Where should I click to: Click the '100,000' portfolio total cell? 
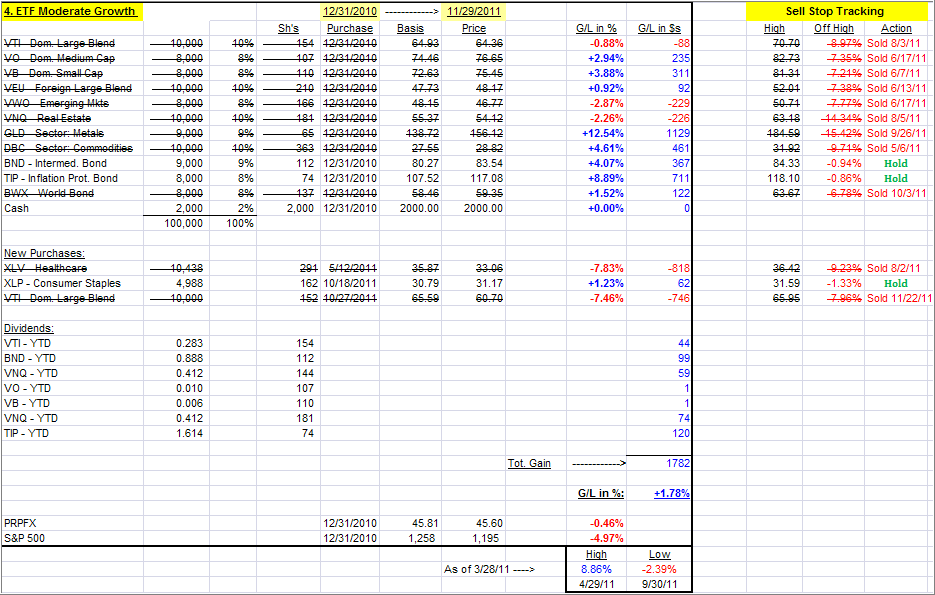point(184,223)
